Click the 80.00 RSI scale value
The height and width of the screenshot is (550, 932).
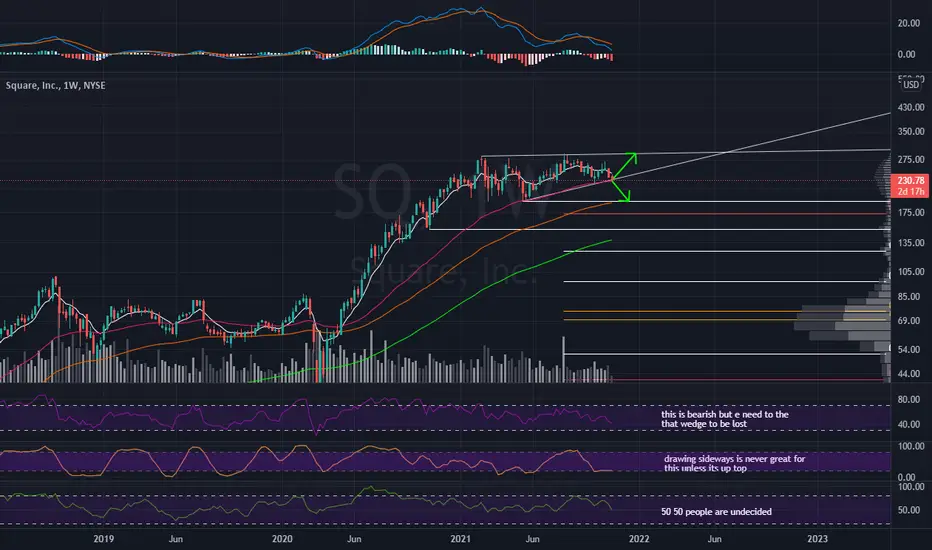click(x=909, y=400)
